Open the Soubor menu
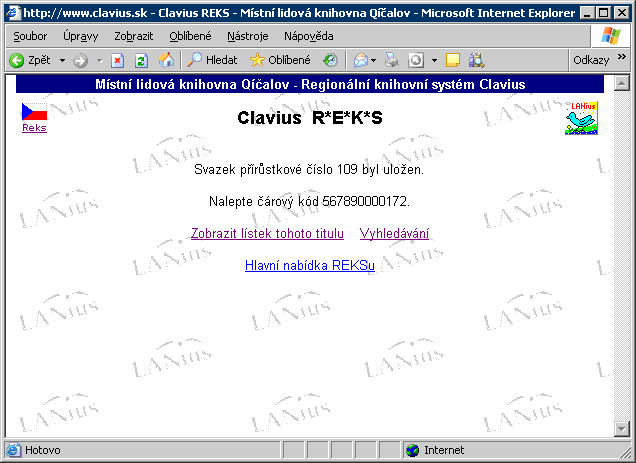Viewport: 636px width, 463px height. (x=30, y=37)
